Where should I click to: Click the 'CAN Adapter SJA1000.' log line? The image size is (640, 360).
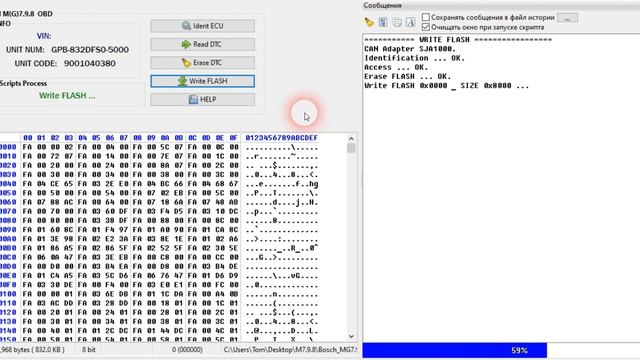(x=410, y=49)
